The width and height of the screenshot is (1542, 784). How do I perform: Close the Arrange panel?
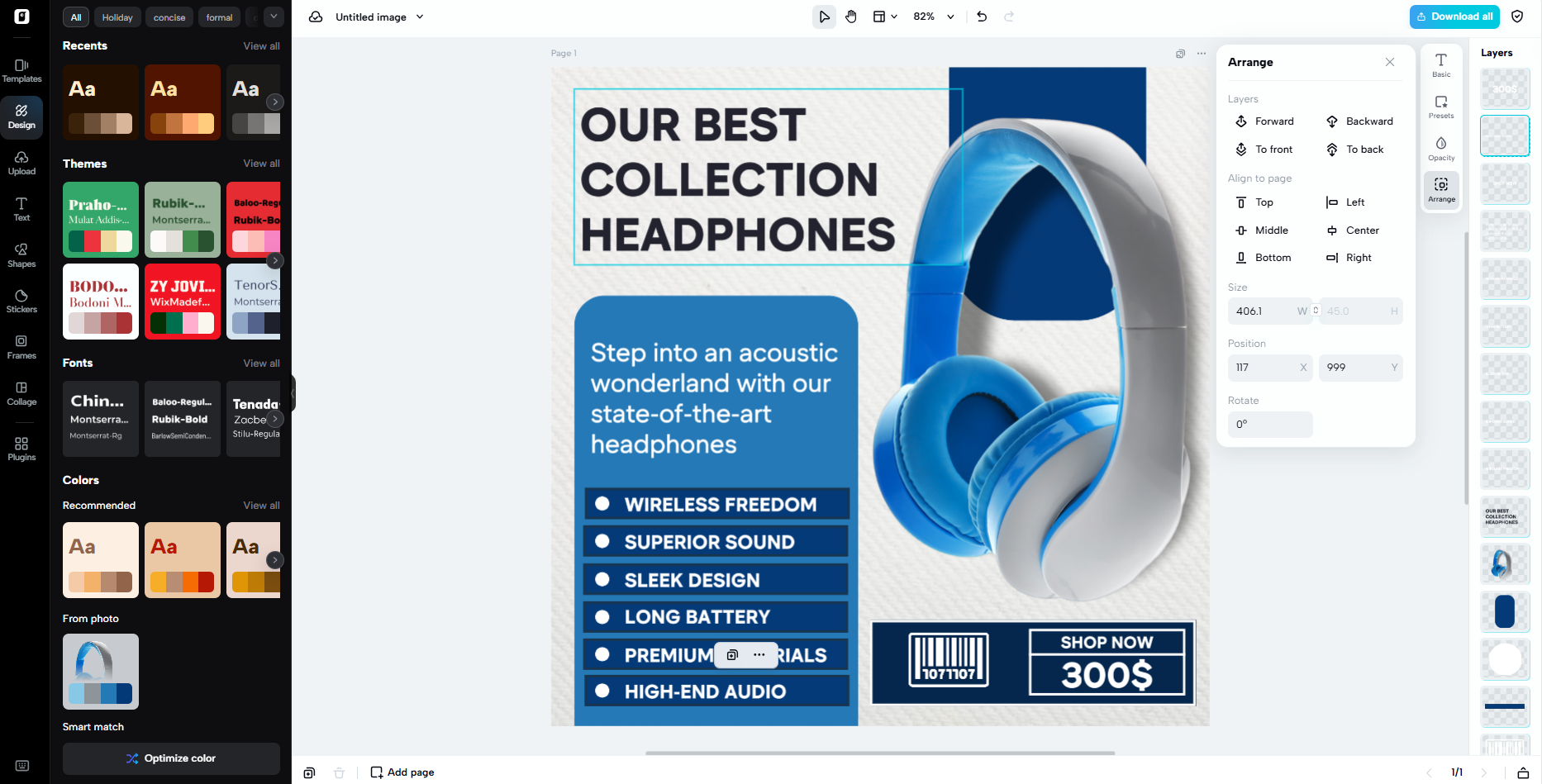[x=1390, y=62]
